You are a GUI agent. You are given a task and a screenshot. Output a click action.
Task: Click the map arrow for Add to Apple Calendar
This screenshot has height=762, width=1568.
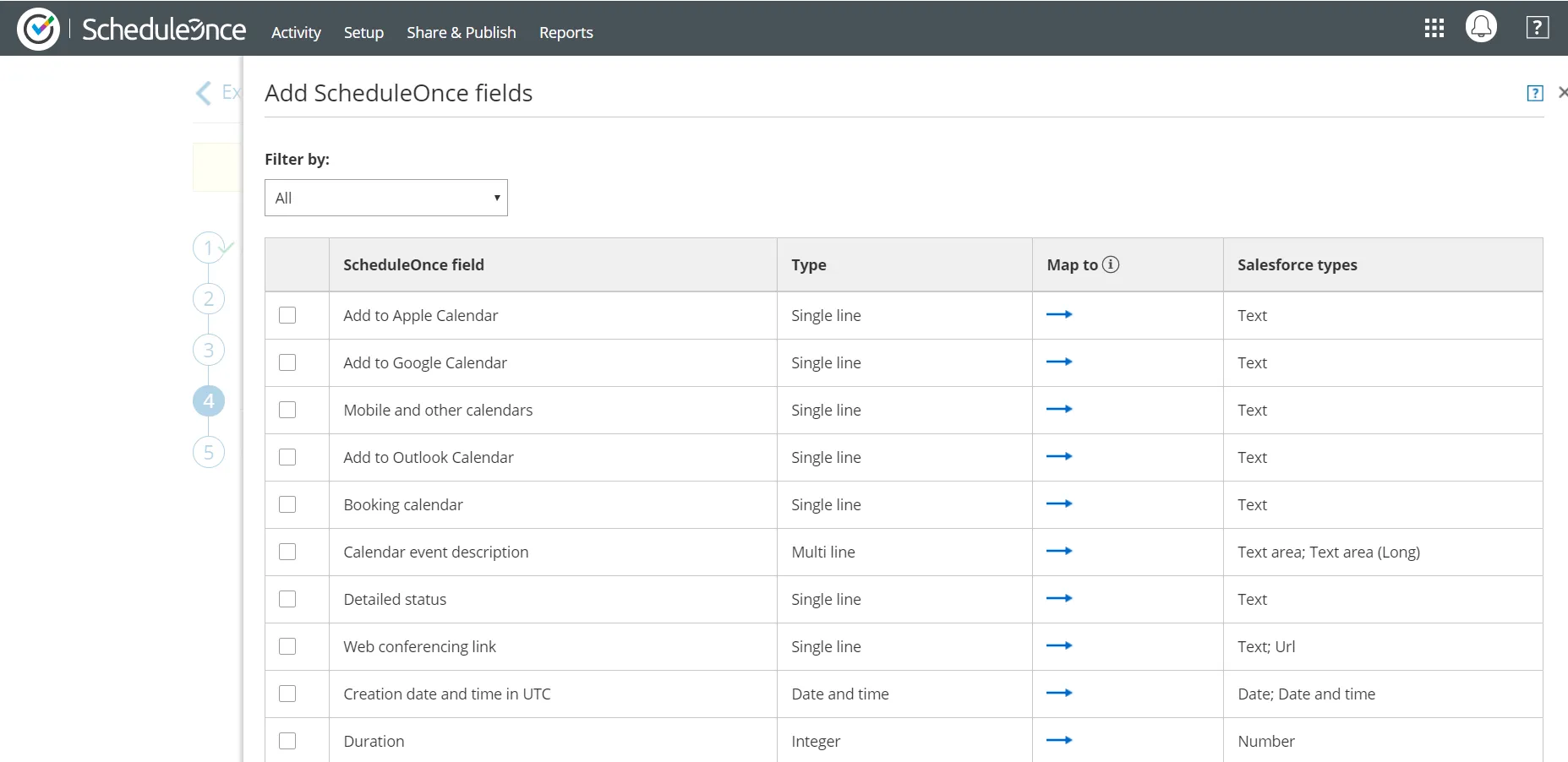coord(1059,314)
